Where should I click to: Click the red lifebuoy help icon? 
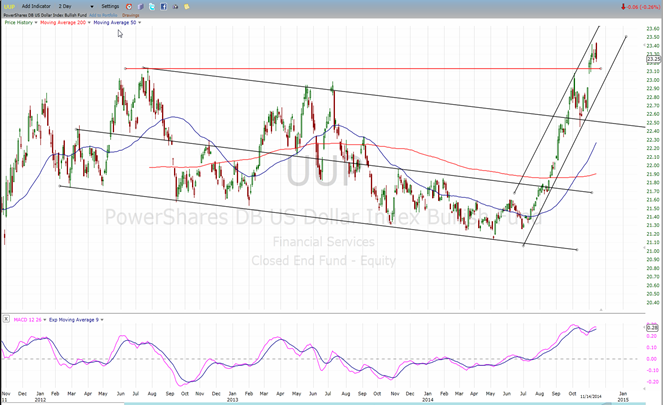(x=129, y=7)
